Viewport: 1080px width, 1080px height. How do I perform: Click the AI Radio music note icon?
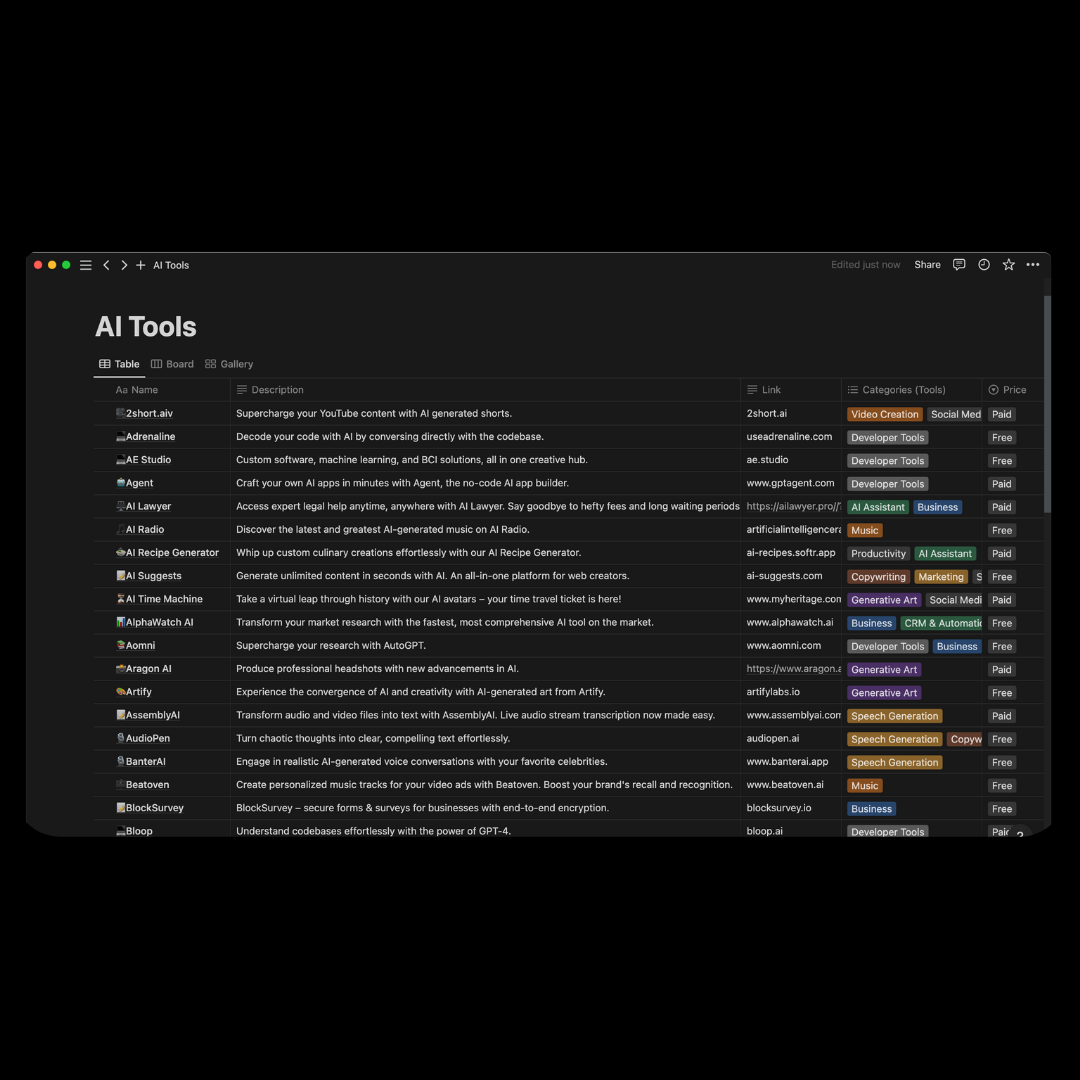121,529
